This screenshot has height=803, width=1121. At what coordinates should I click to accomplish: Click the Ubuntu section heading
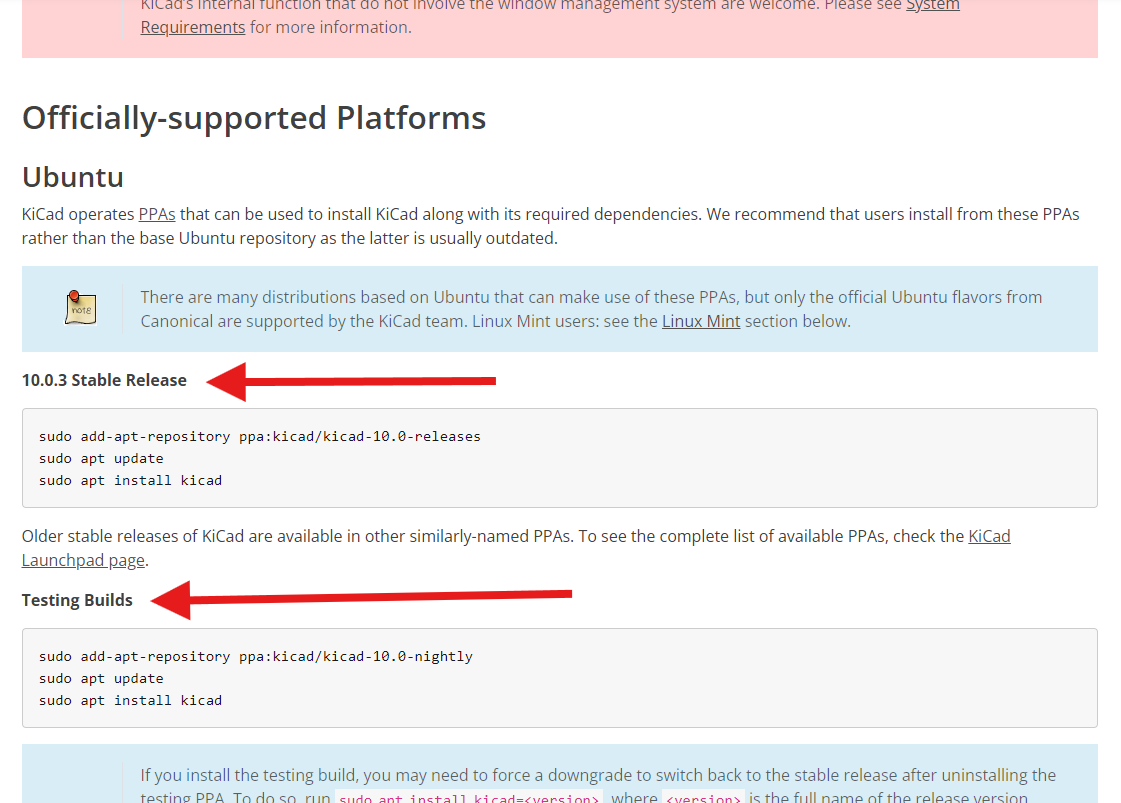[73, 177]
